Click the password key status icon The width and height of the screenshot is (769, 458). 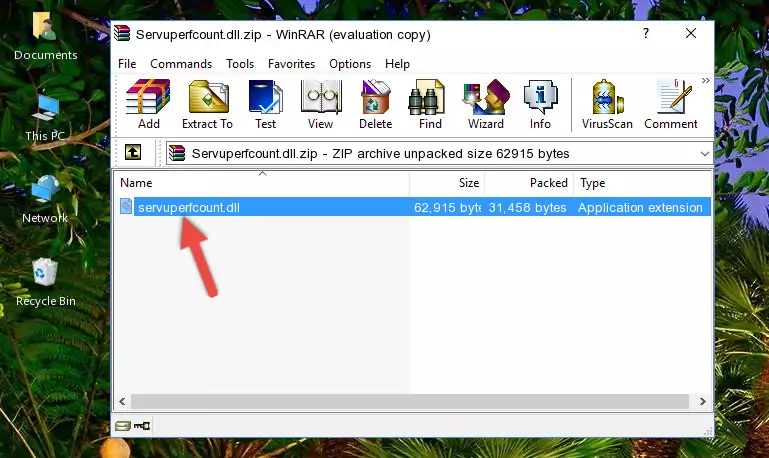pyautogui.click(x=142, y=426)
